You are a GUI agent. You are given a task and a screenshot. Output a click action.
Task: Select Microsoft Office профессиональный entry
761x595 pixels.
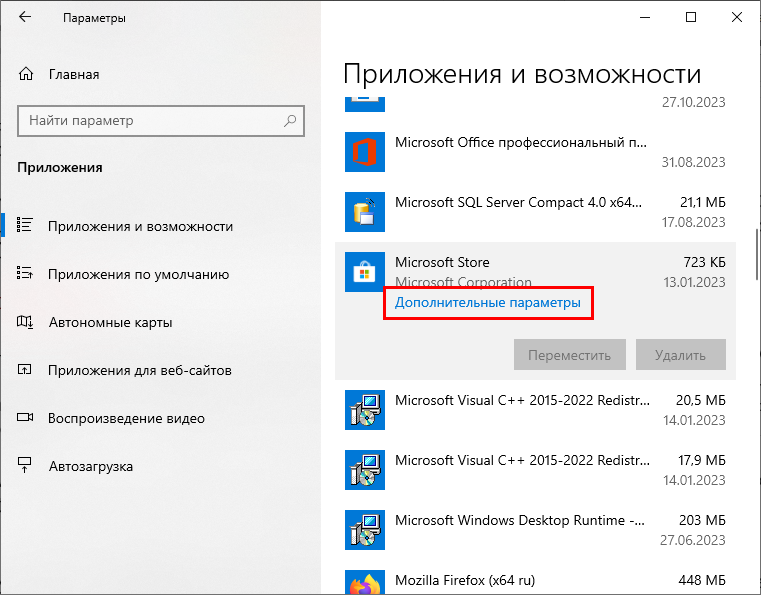pos(521,143)
